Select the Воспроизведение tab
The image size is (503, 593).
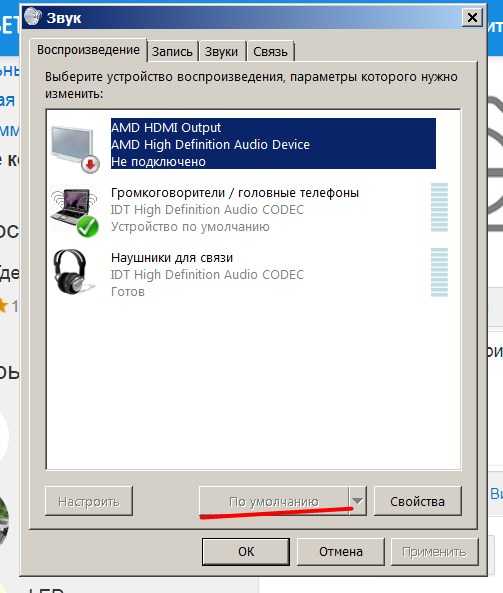pyautogui.click(x=88, y=50)
